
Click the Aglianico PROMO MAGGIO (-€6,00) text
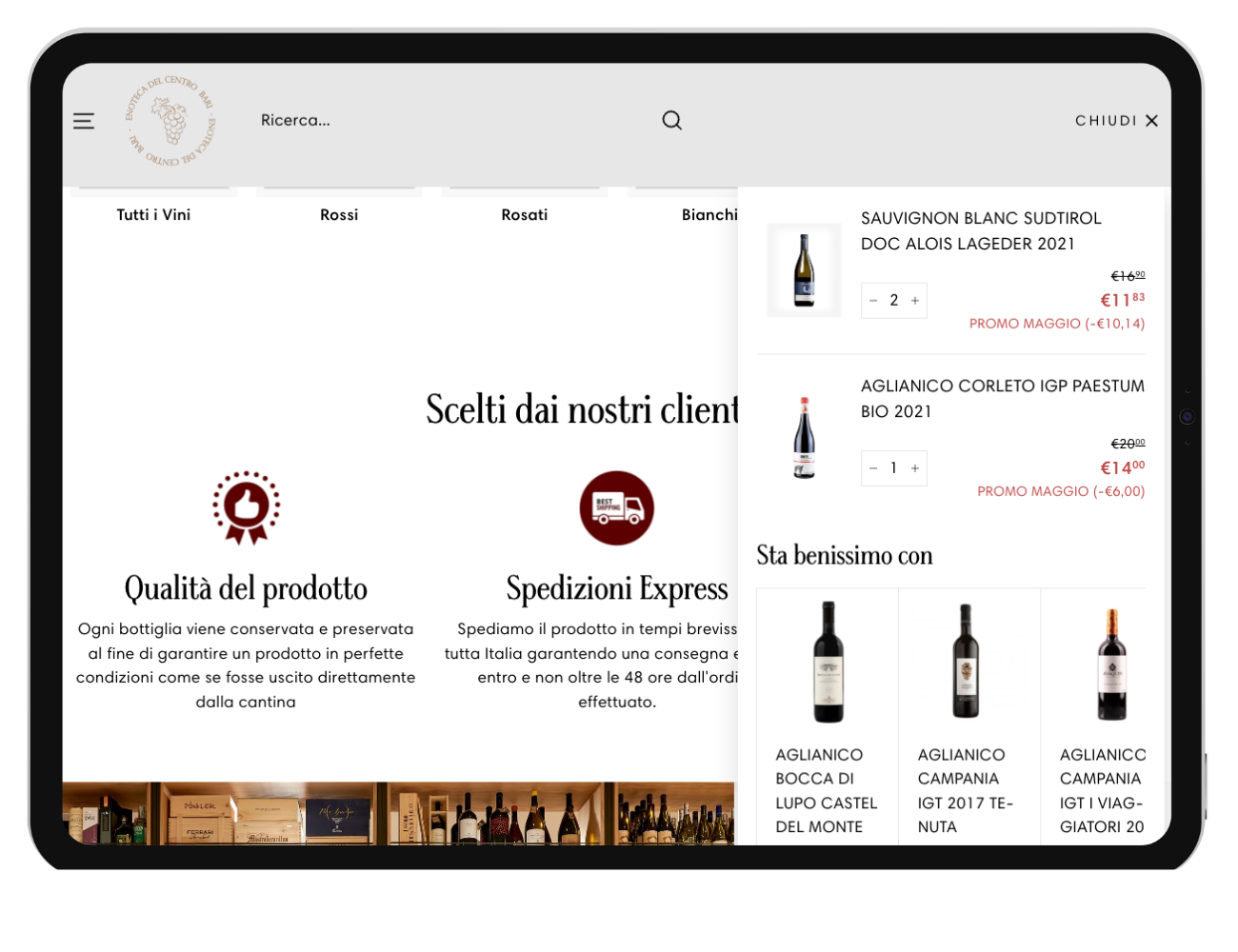click(x=1061, y=491)
